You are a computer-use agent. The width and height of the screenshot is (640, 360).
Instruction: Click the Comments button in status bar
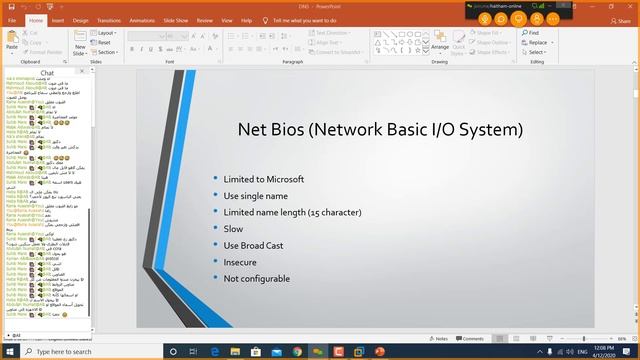[x=470, y=339]
